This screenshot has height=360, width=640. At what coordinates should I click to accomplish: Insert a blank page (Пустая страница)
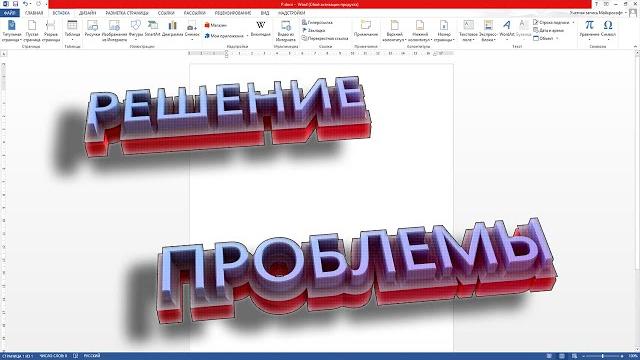32,31
